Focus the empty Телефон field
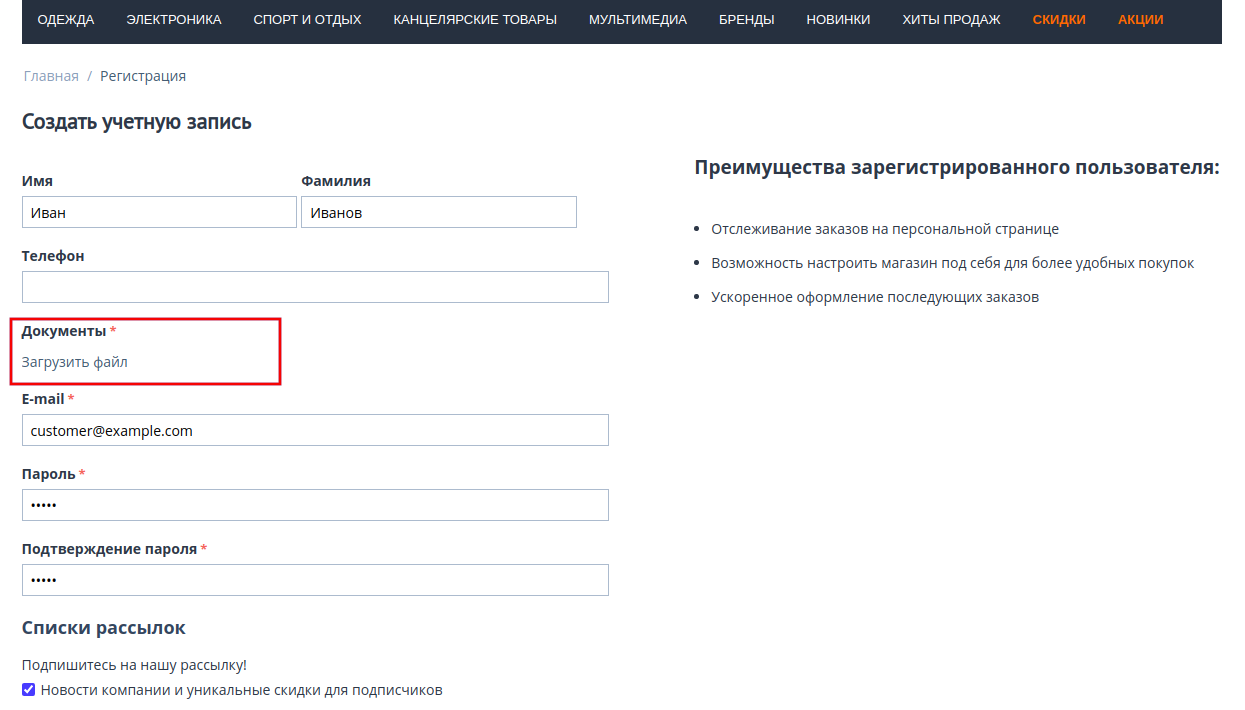Image resolution: width=1245 pixels, height=710 pixels. click(315, 287)
